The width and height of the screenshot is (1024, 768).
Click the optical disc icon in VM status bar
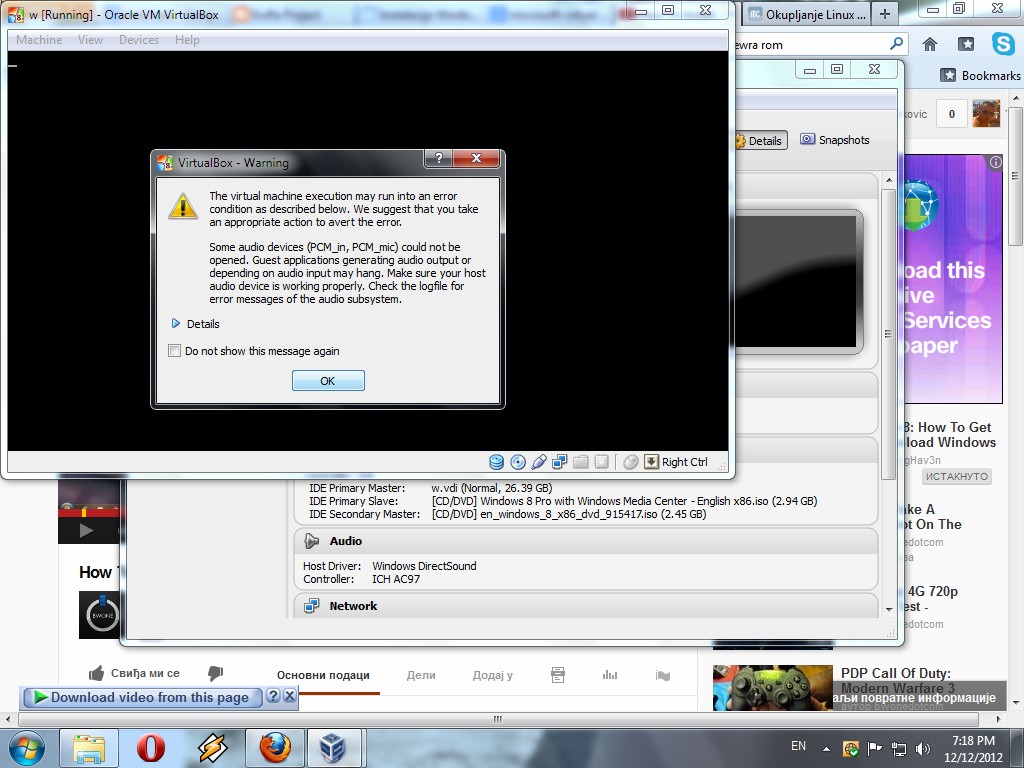click(x=518, y=462)
